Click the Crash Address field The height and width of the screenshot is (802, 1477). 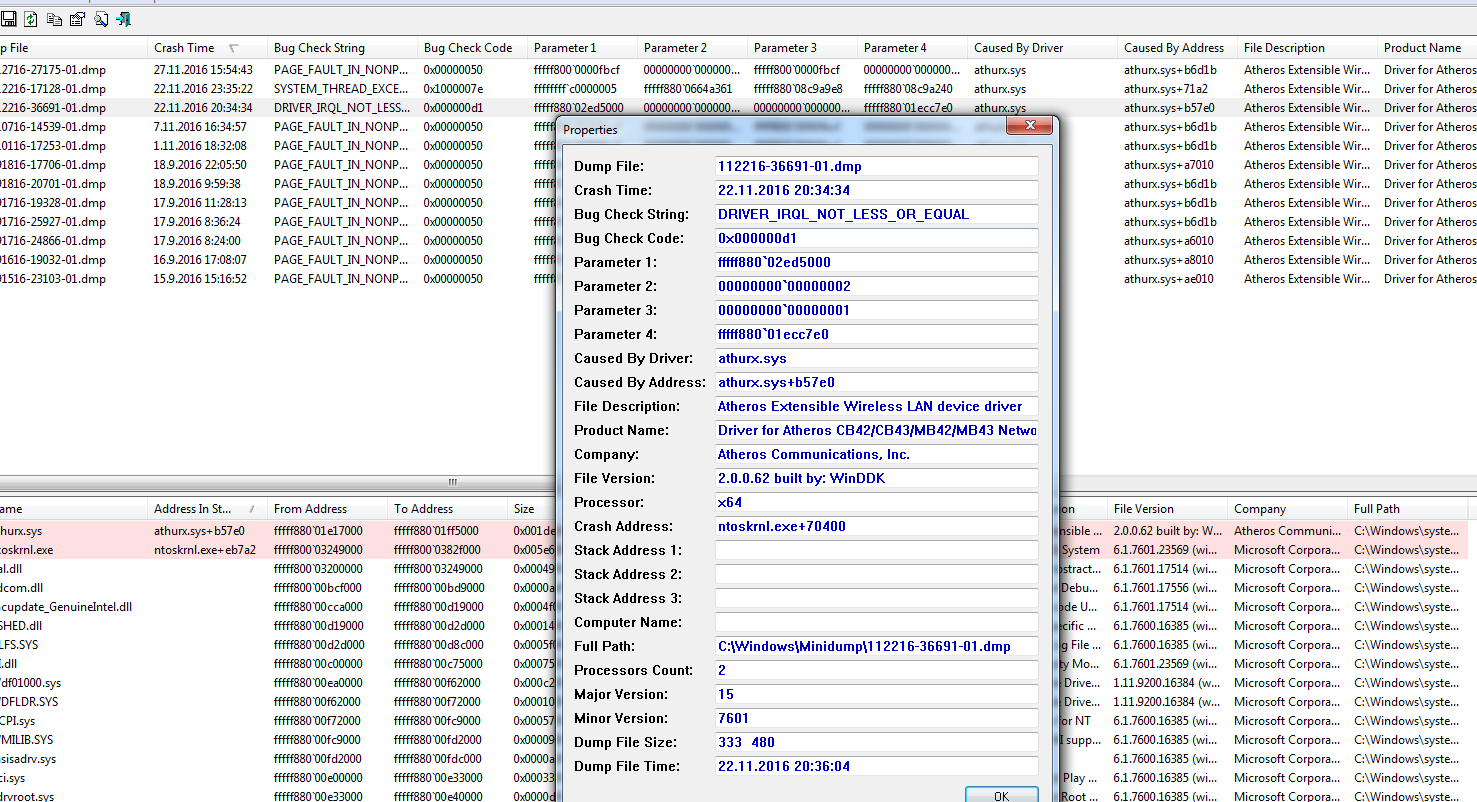[x=876, y=527]
